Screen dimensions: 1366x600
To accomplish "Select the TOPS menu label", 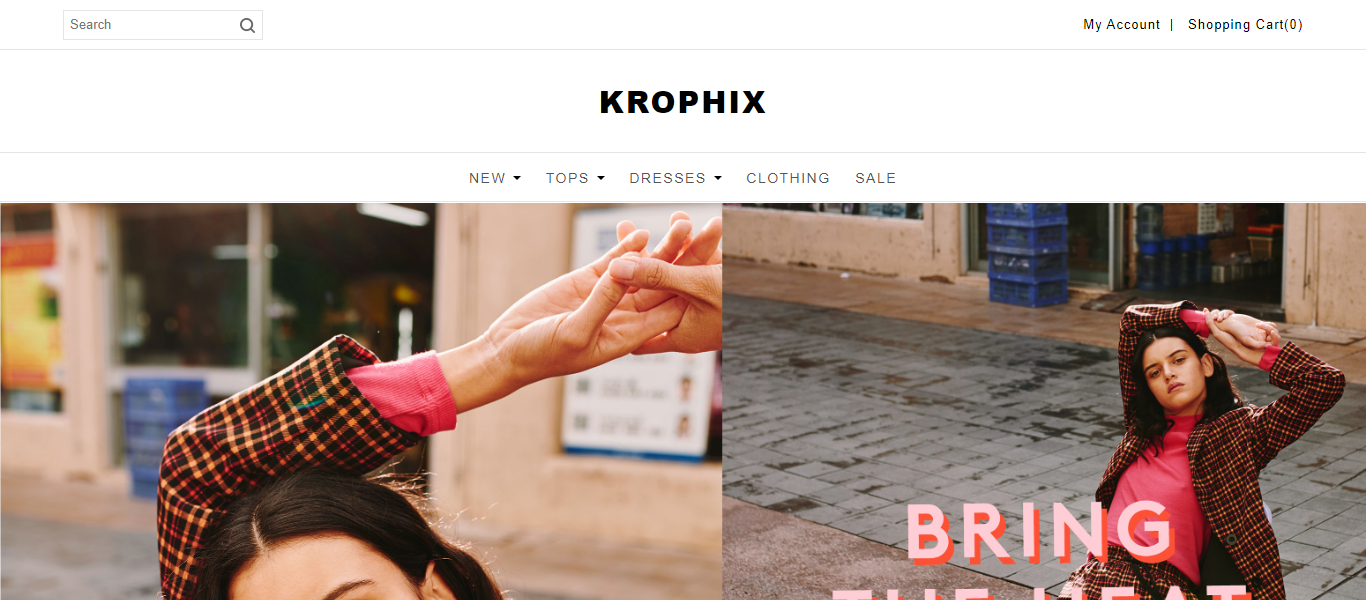I will click(567, 178).
